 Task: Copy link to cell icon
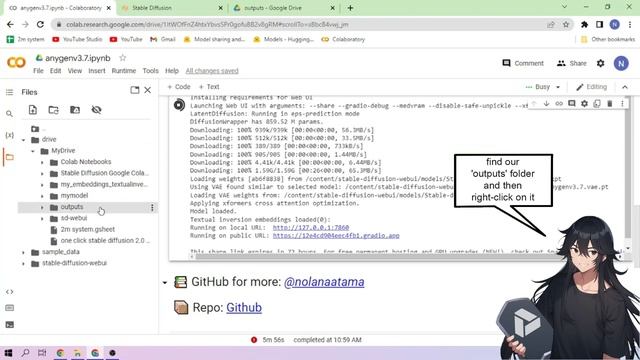pos(559,104)
